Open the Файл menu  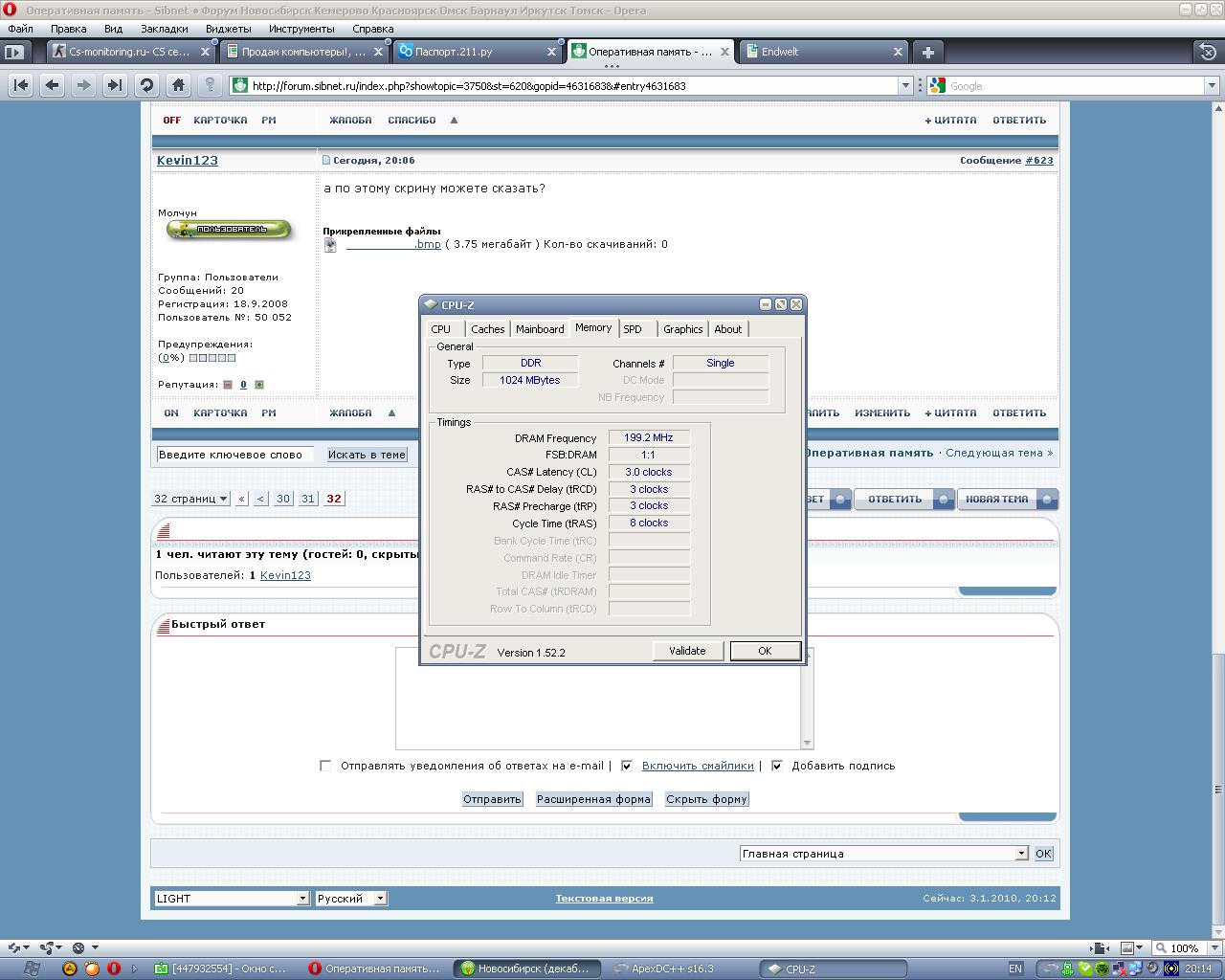(20, 29)
